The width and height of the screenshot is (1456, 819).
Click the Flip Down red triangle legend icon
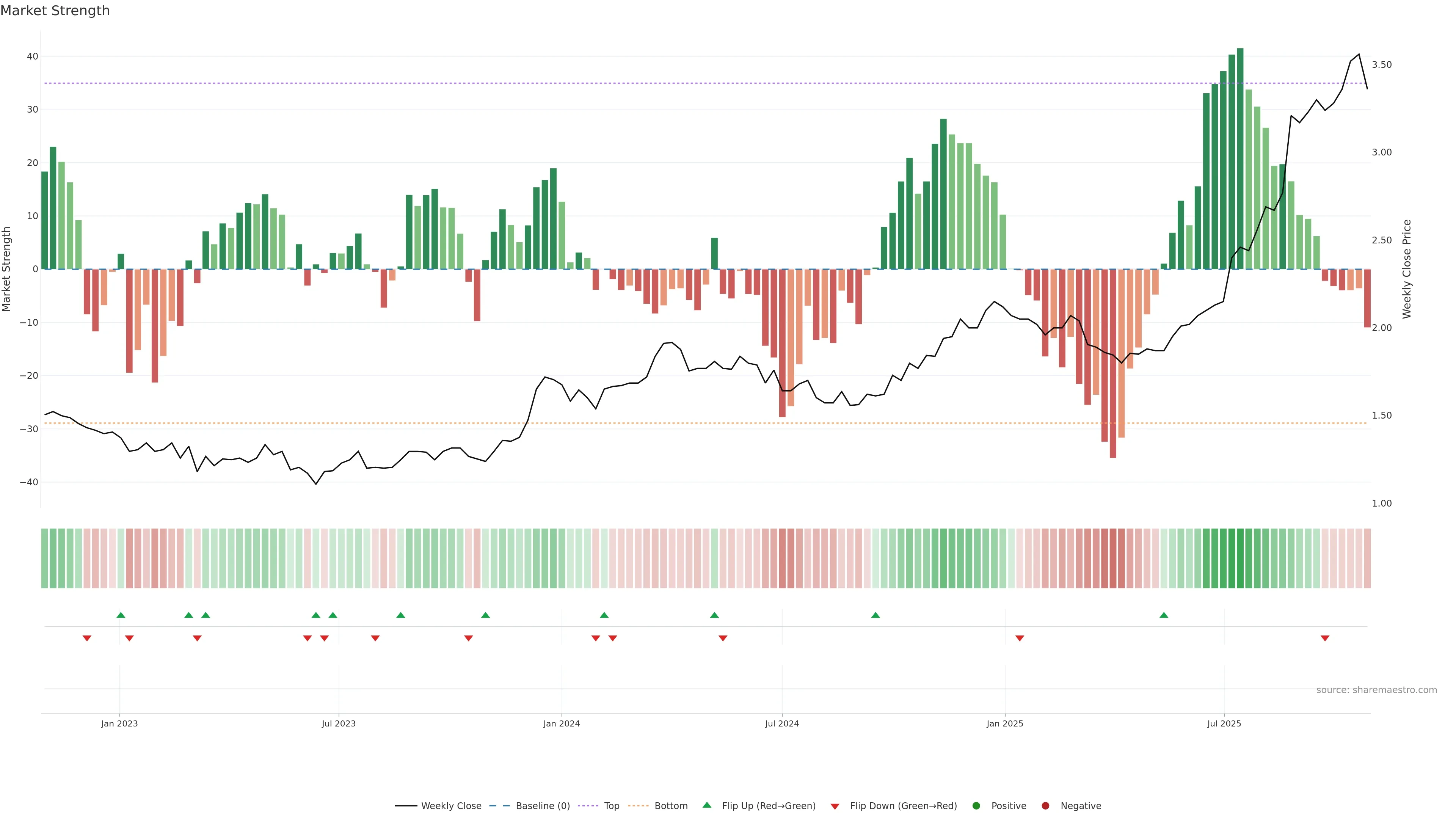click(x=835, y=806)
